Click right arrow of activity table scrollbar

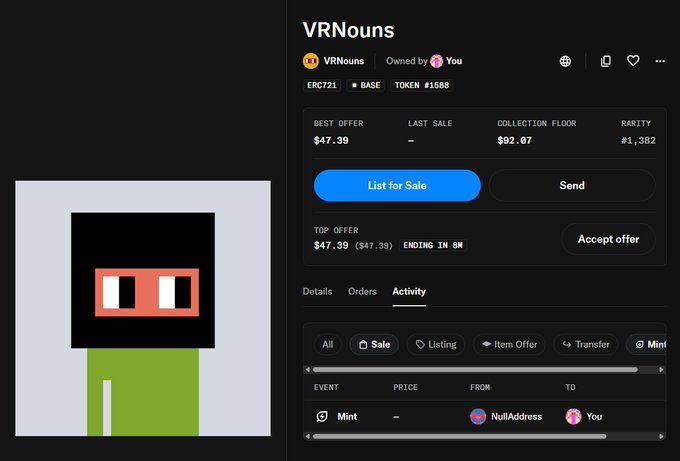tap(661, 436)
